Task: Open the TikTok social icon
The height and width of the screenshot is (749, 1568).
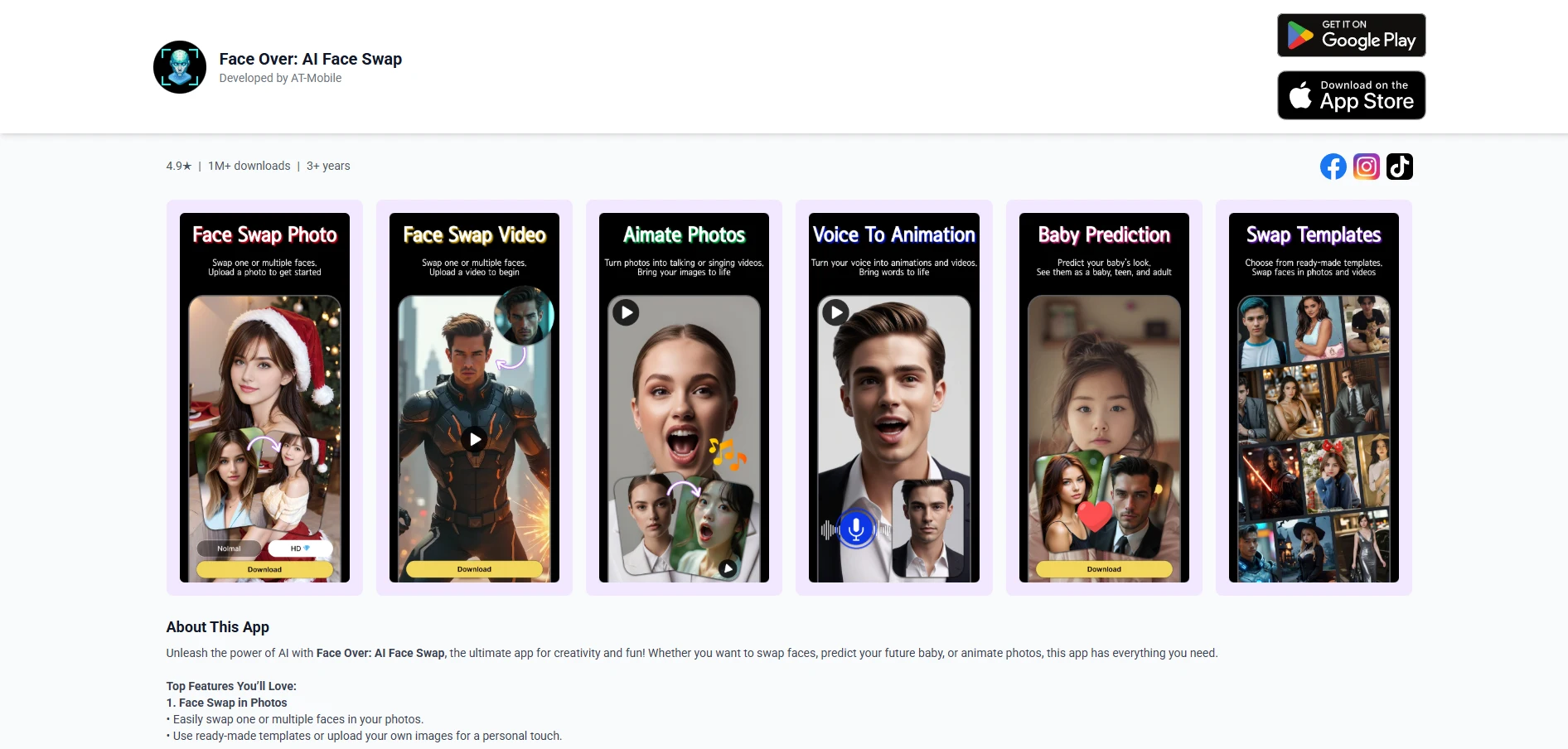Action: [x=1399, y=167]
